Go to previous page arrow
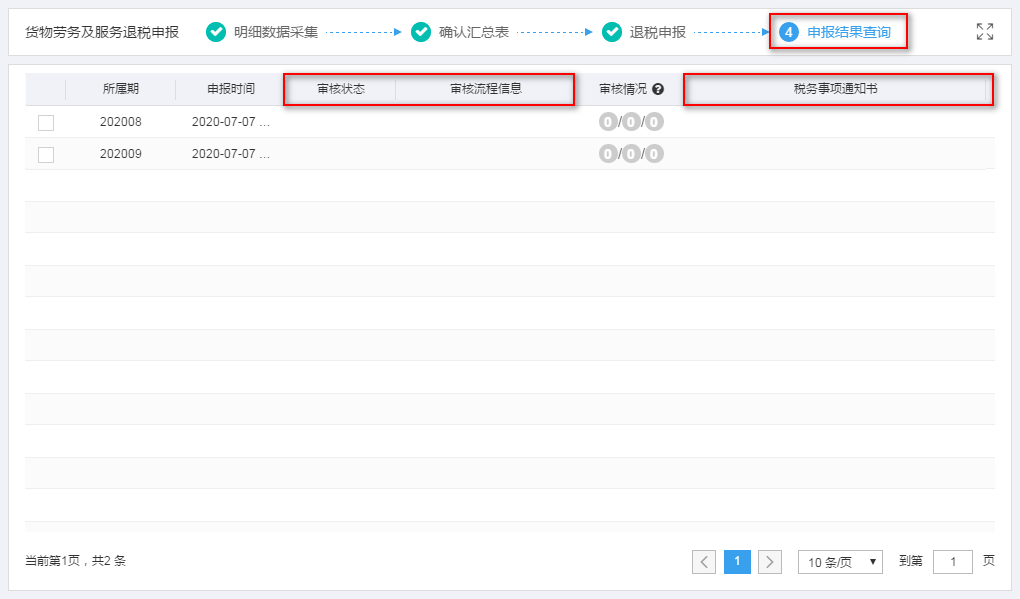This screenshot has width=1020, height=599. tap(704, 562)
